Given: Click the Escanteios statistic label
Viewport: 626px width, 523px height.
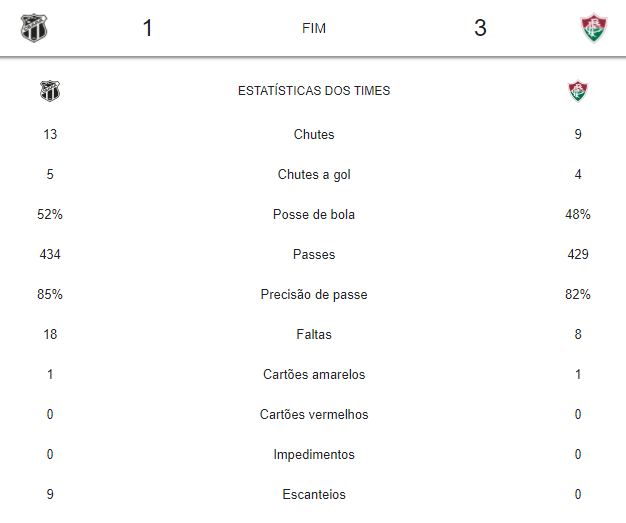Looking at the screenshot, I should coord(314,495).
